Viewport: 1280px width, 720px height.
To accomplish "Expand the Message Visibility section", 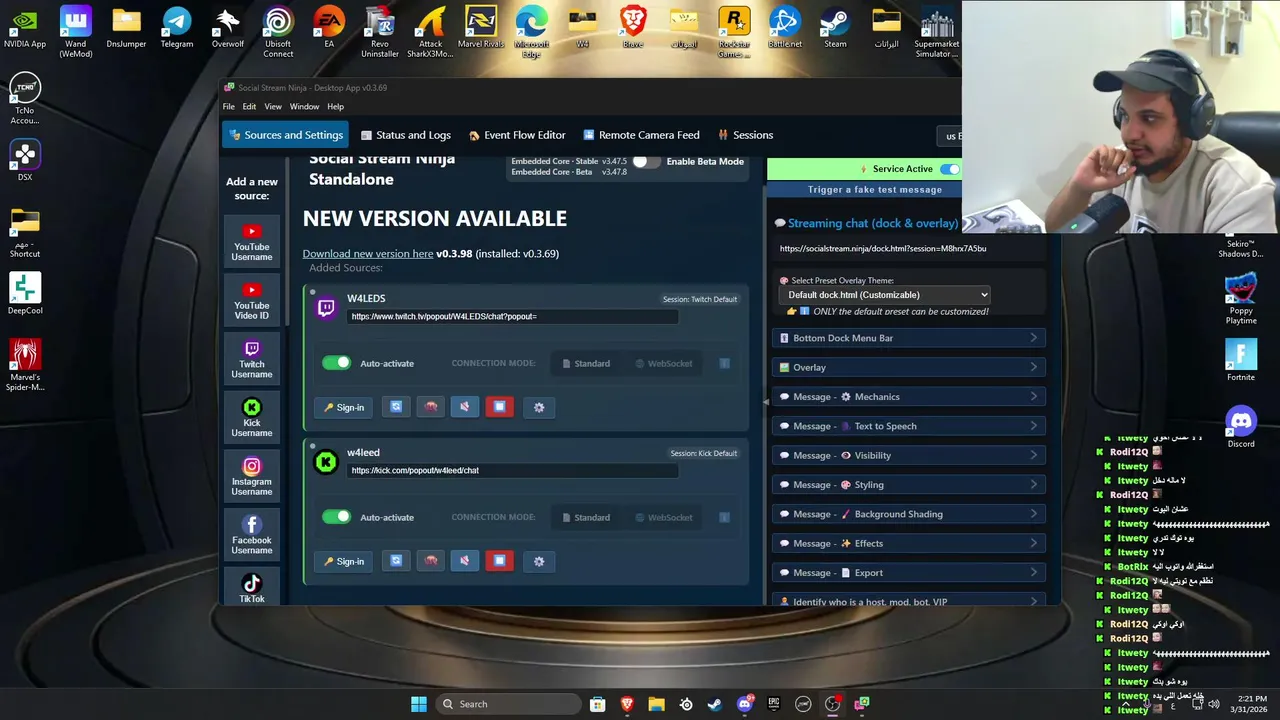I will (x=909, y=455).
